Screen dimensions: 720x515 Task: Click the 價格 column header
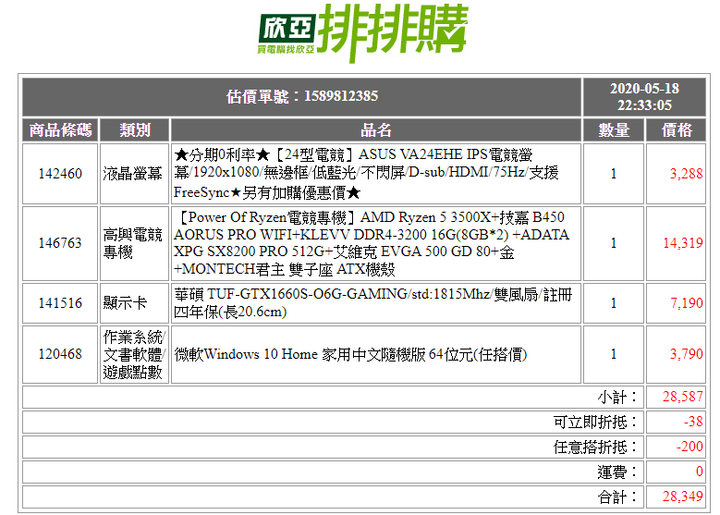pos(676,130)
